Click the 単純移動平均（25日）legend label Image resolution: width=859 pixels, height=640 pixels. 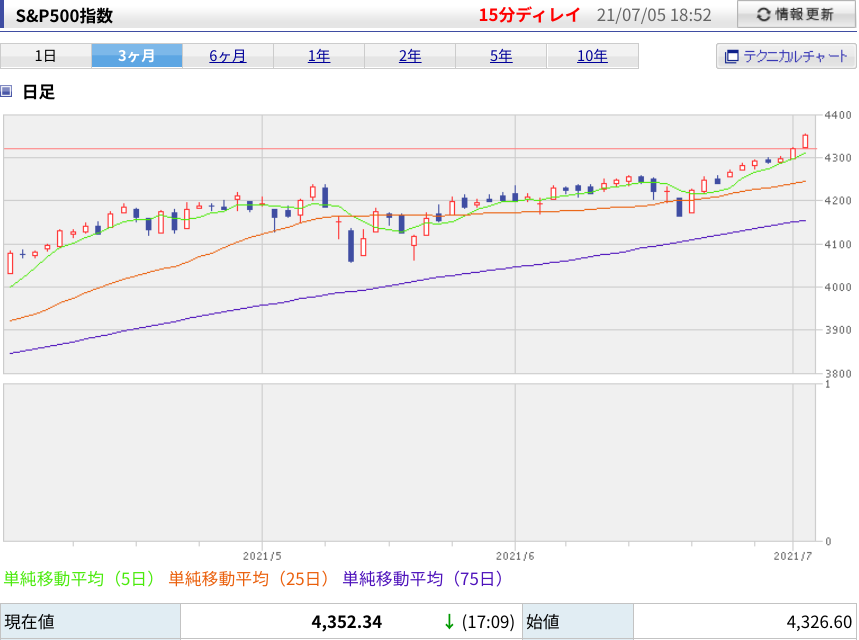249,579
